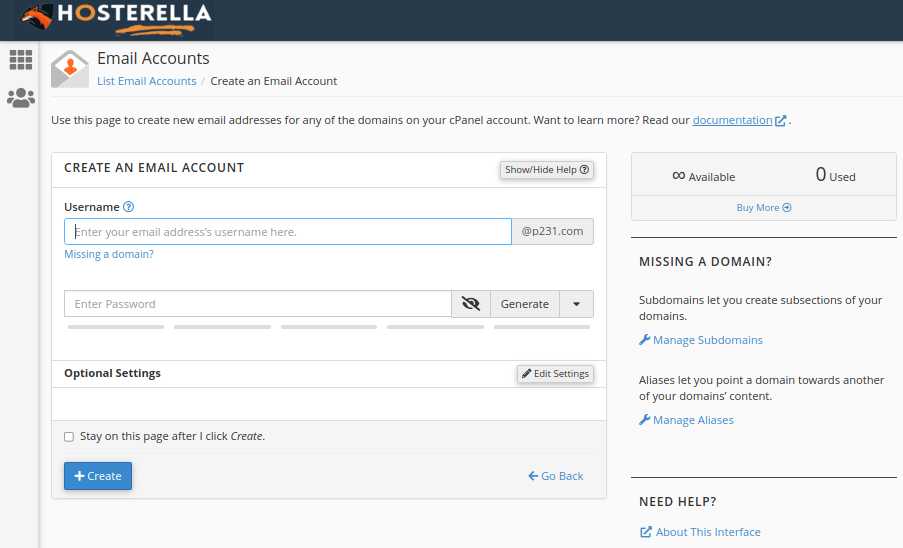Image resolution: width=903 pixels, height=548 pixels.
Task: Click the wrench icon beside Manage Subdomains
Action: [x=644, y=340]
